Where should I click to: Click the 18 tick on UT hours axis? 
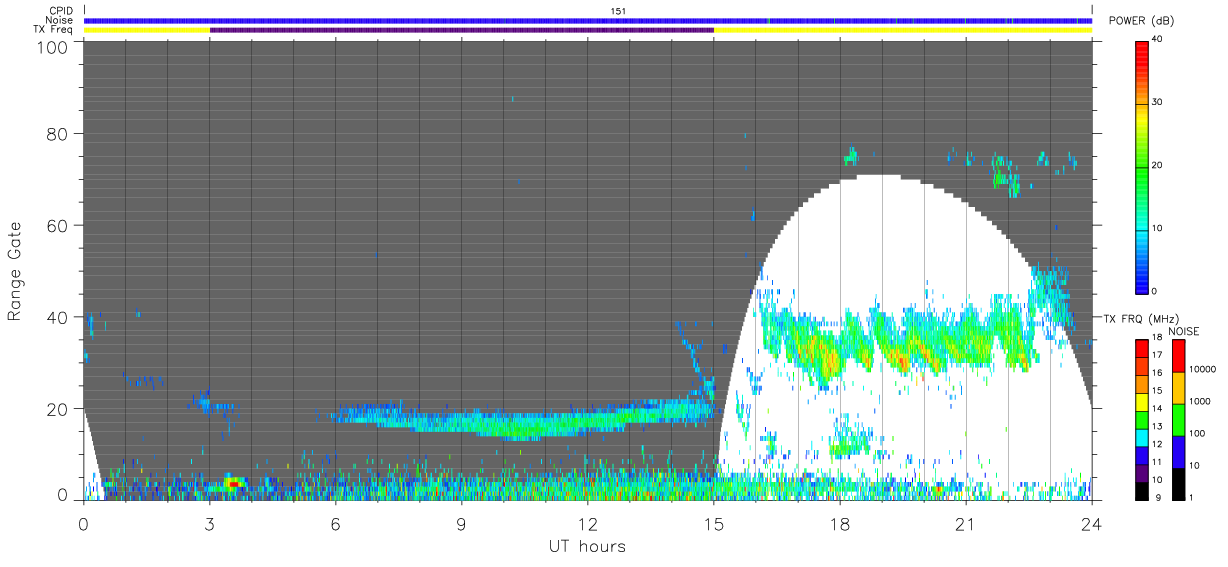(840, 523)
